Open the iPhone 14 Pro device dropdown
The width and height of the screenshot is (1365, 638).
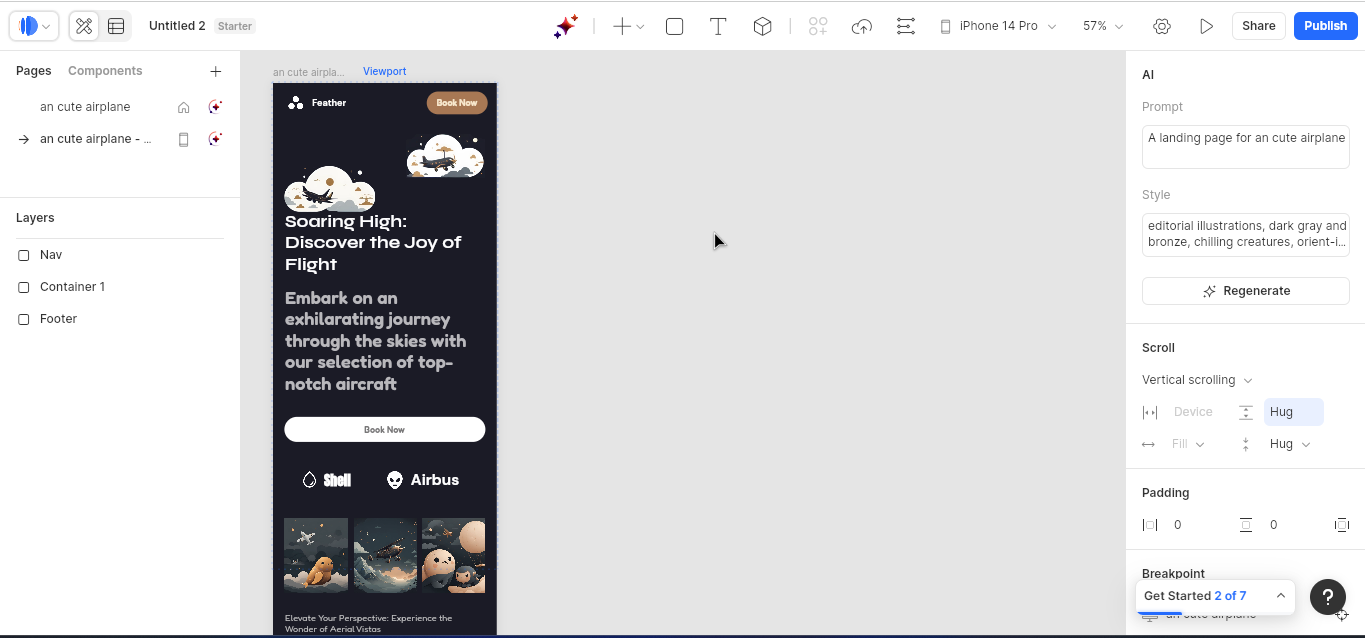(998, 26)
